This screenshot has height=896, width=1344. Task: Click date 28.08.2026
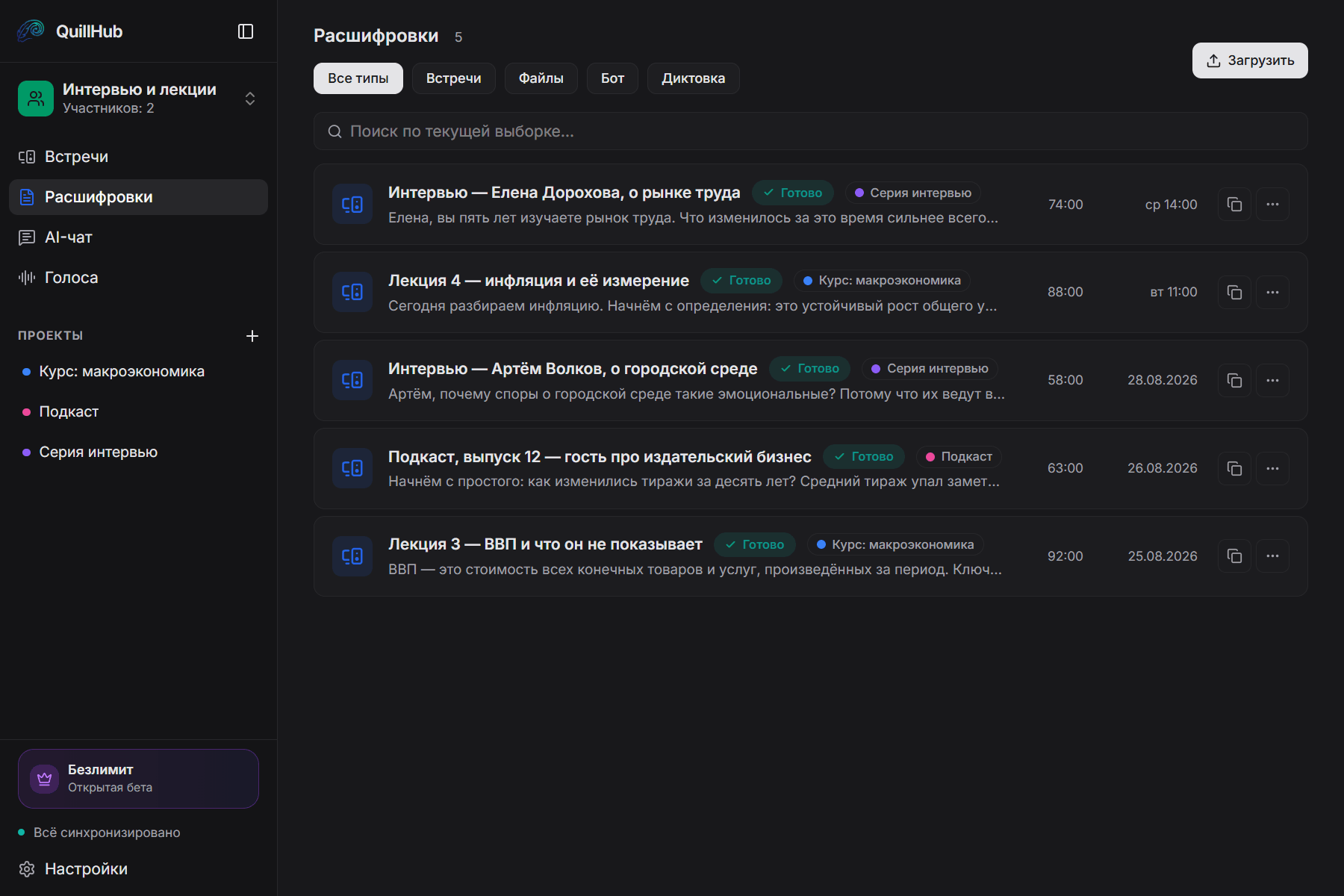click(1163, 380)
